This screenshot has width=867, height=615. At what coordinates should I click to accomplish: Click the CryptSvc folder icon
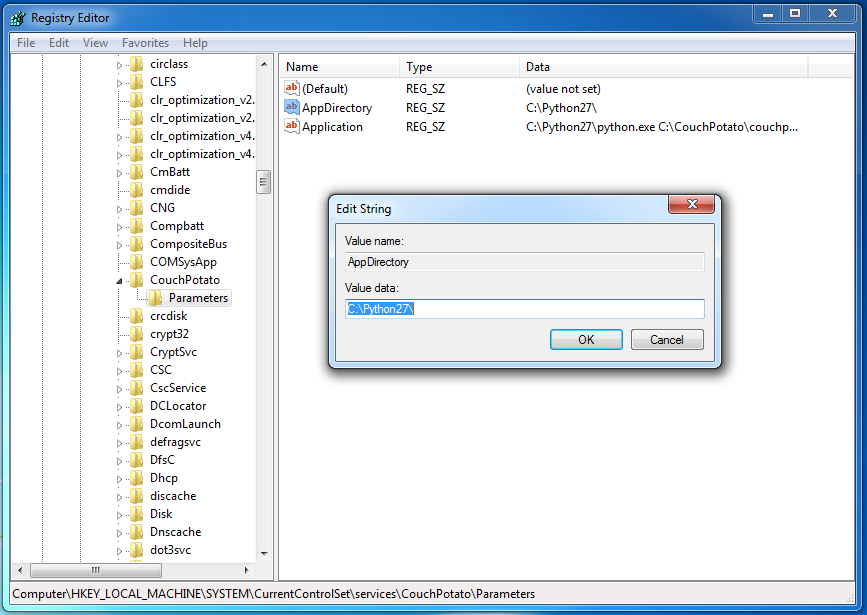click(x=137, y=352)
